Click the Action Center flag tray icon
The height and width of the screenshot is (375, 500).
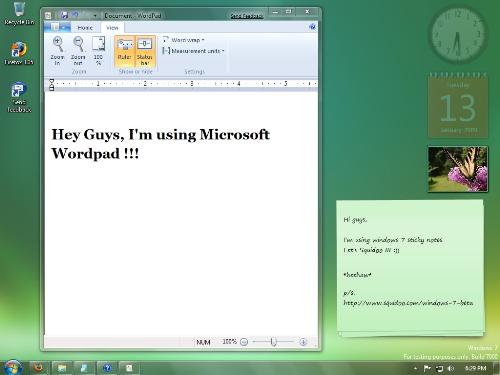click(427, 368)
